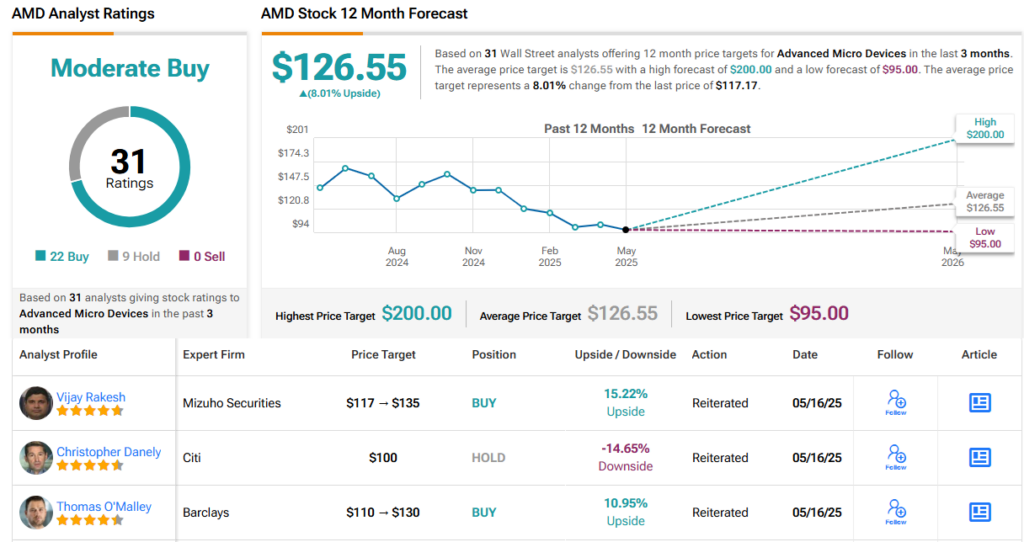Click the $100 price target cell
The image size is (1024, 542).
point(383,458)
